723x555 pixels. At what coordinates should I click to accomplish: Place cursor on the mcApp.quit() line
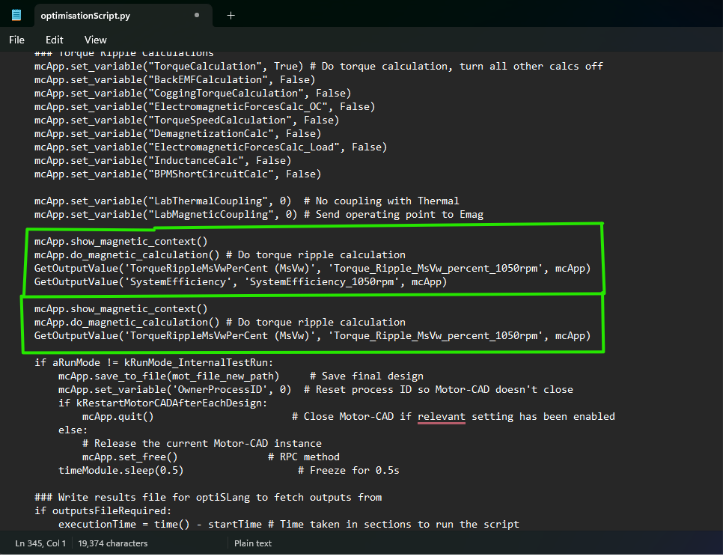(x=118, y=416)
